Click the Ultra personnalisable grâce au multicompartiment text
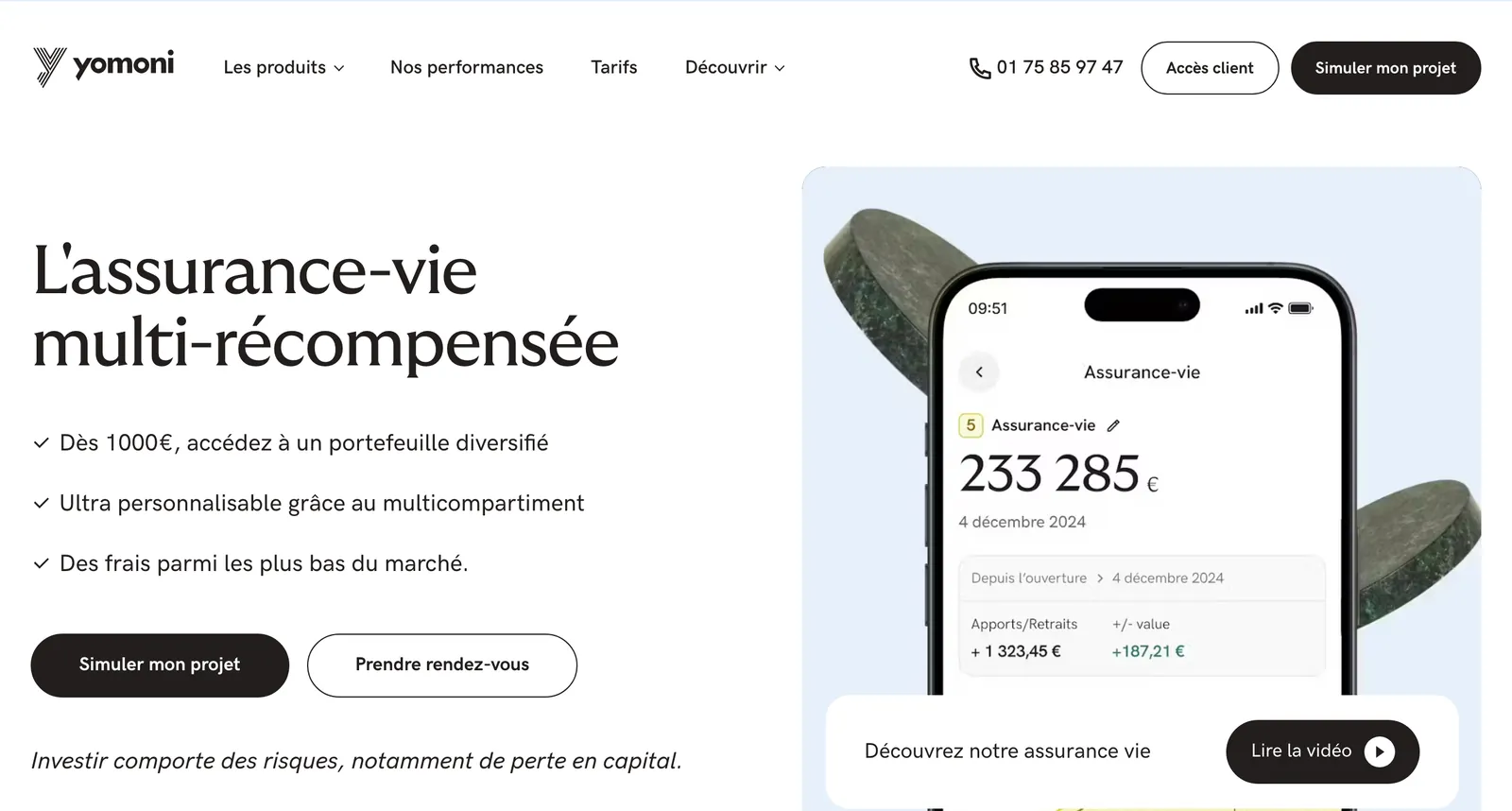Viewport: 1512px width, 811px height. point(321,503)
